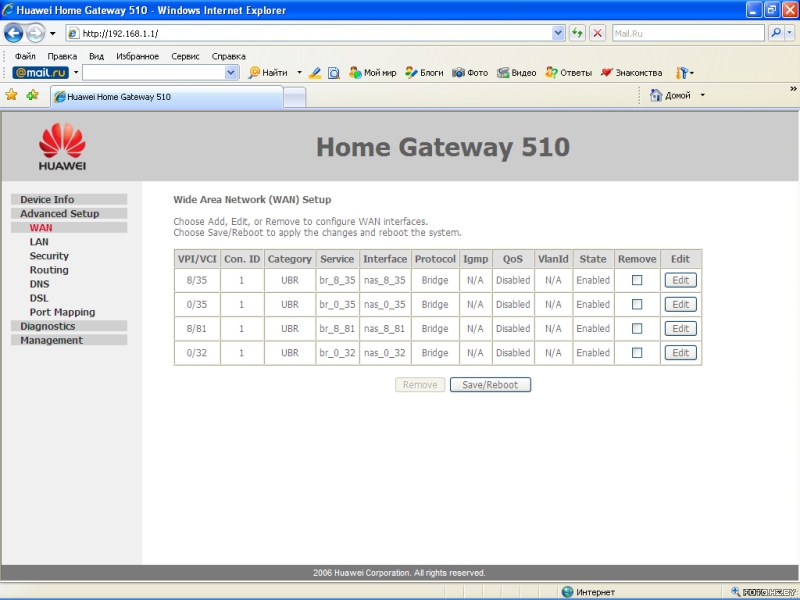Click the search magnifier icon
The height and width of the screenshot is (600, 800).
click(776, 33)
